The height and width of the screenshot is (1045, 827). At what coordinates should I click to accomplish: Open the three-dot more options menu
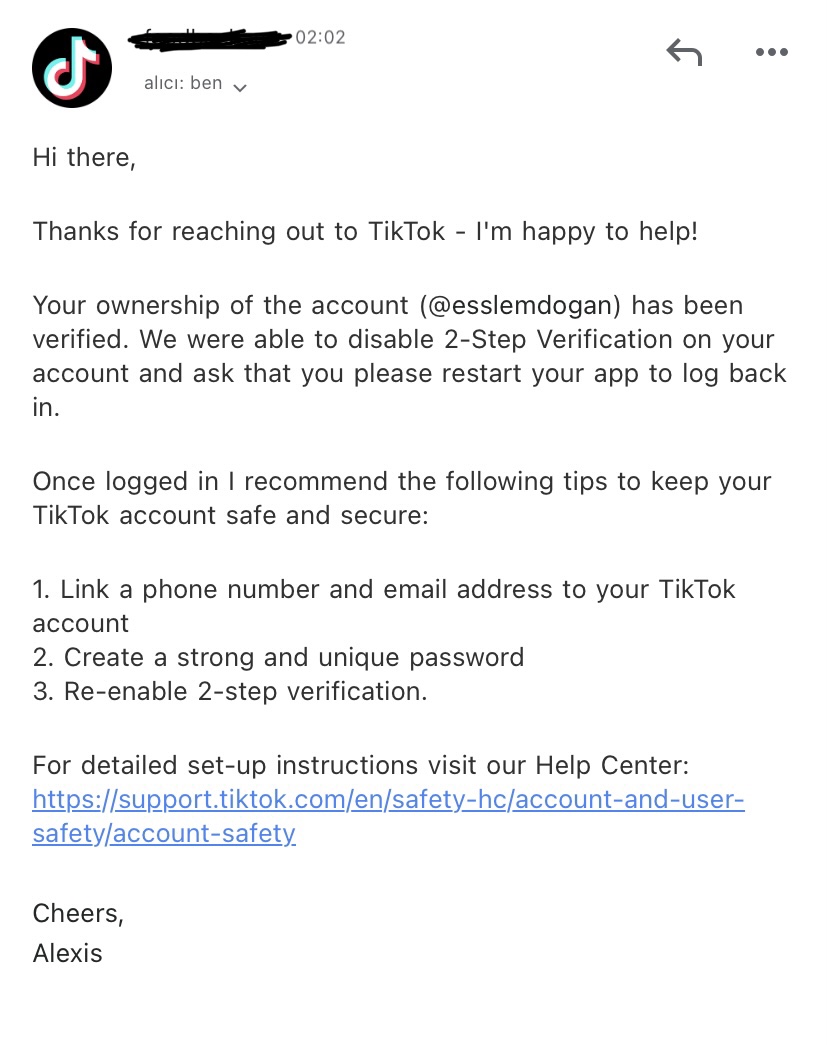click(x=772, y=52)
